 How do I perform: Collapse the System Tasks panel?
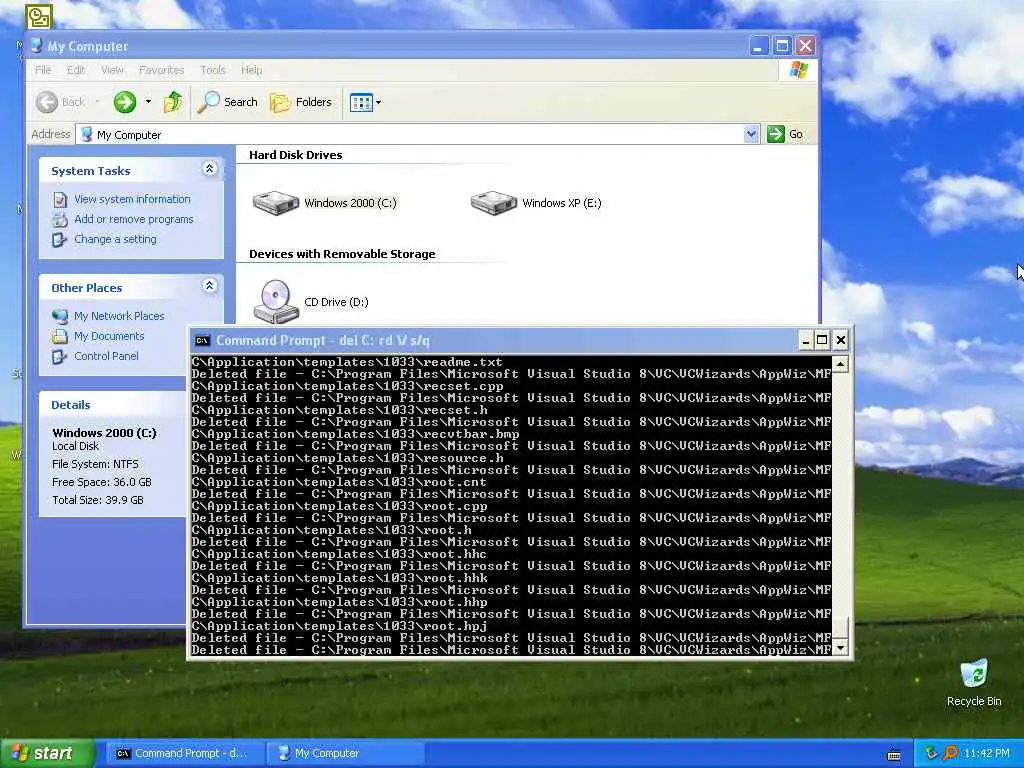[x=210, y=169]
